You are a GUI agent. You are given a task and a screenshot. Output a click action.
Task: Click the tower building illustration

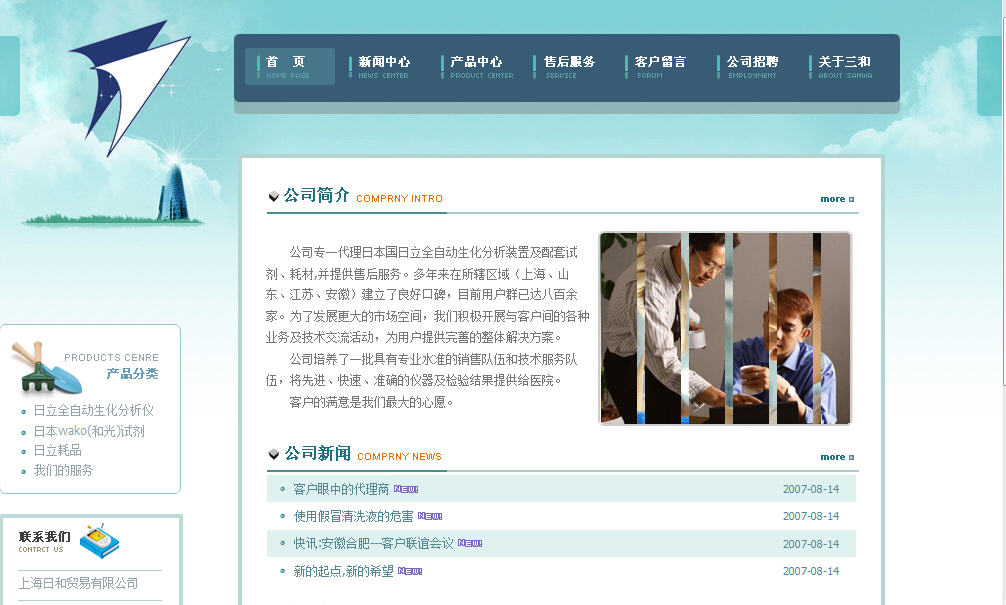[172, 192]
